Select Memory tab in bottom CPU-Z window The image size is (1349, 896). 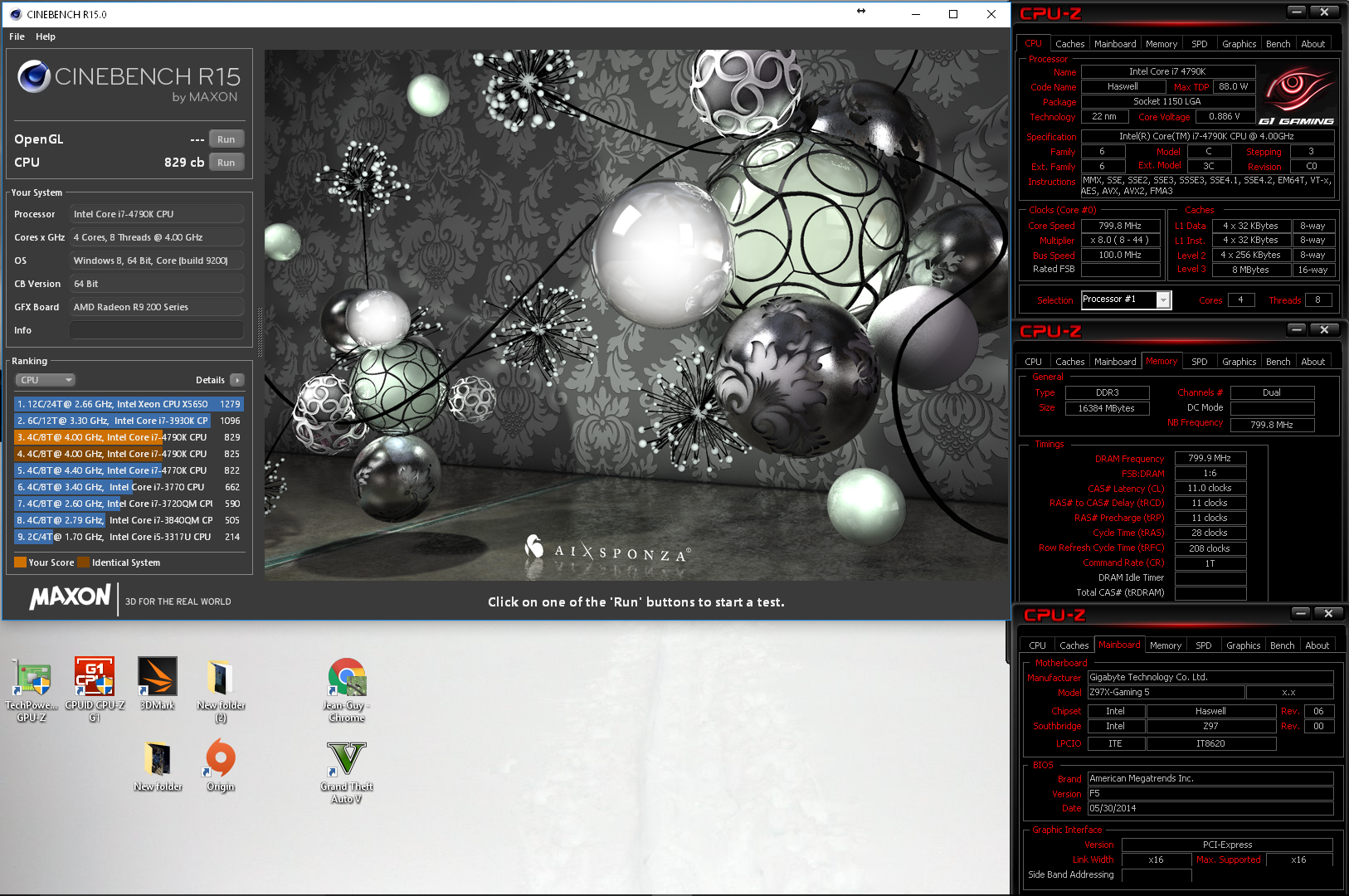tap(1166, 645)
